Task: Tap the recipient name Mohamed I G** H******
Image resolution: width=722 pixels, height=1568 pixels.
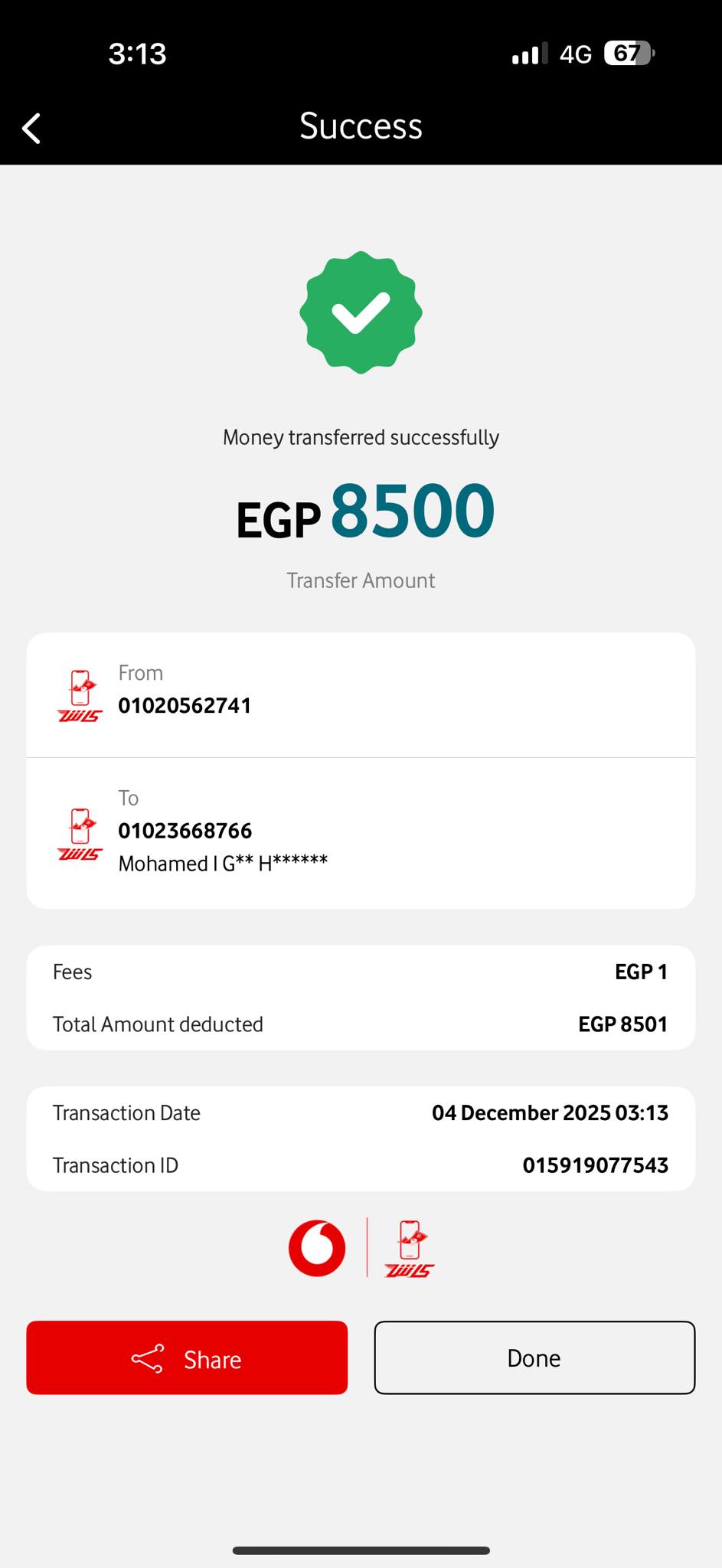Action: 223,864
